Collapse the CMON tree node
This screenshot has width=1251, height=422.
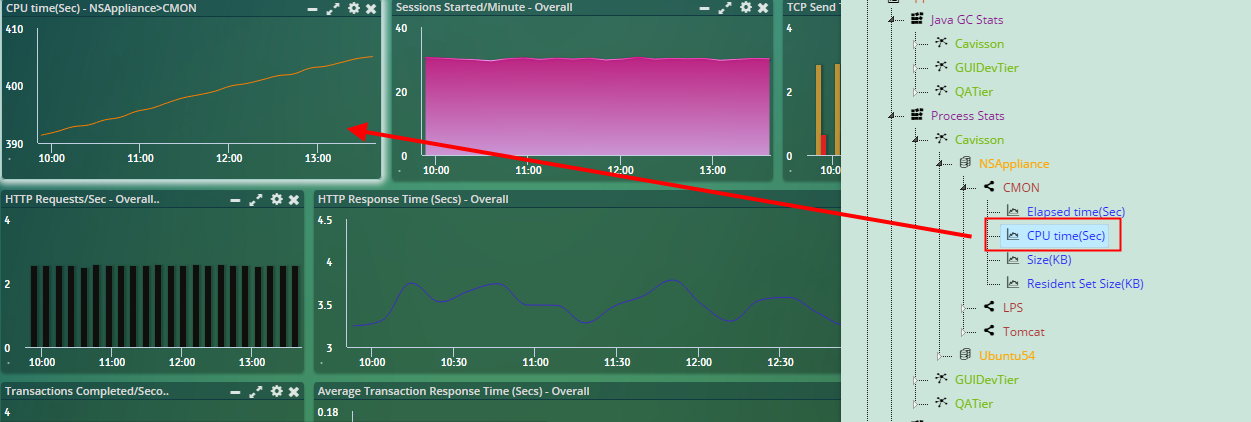pyautogui.click(x=964, y=188)
